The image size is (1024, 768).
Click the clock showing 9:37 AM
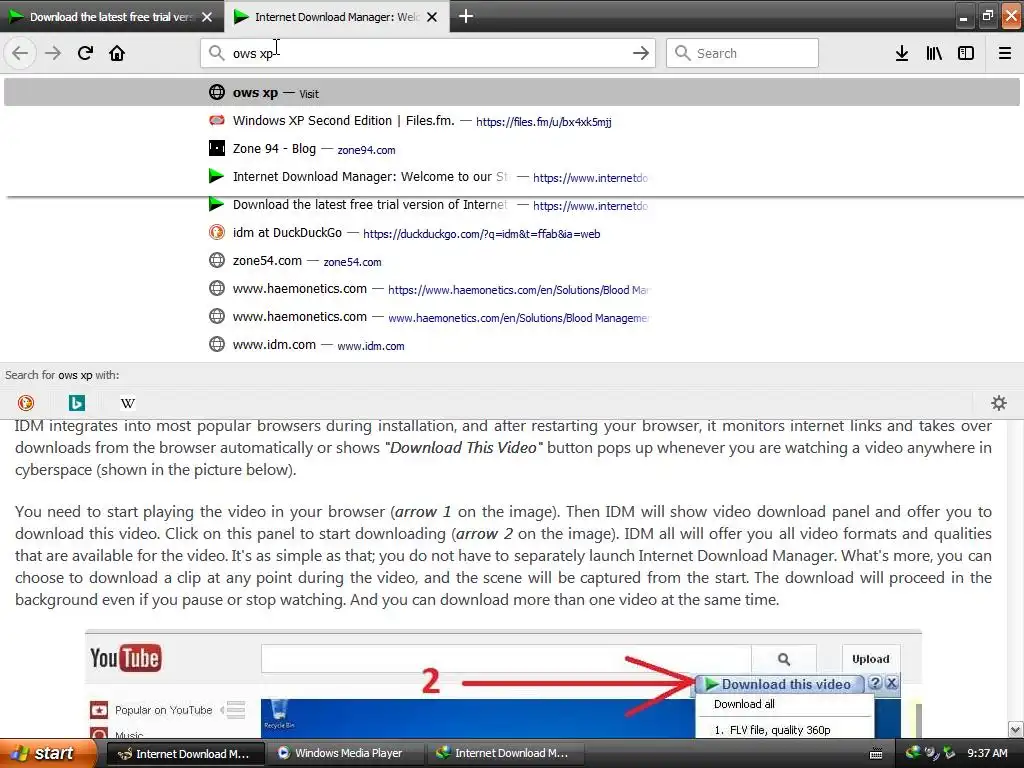tap(987, 754)
